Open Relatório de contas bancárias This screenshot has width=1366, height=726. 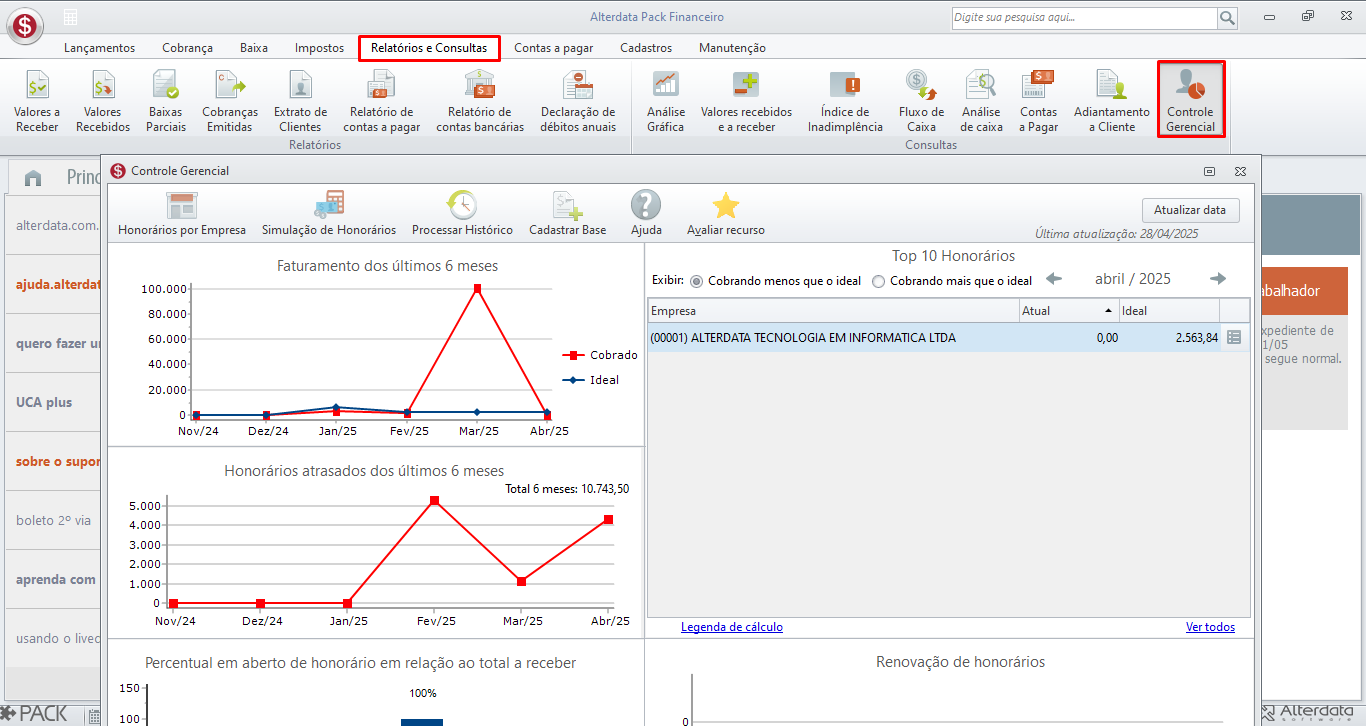480,101
